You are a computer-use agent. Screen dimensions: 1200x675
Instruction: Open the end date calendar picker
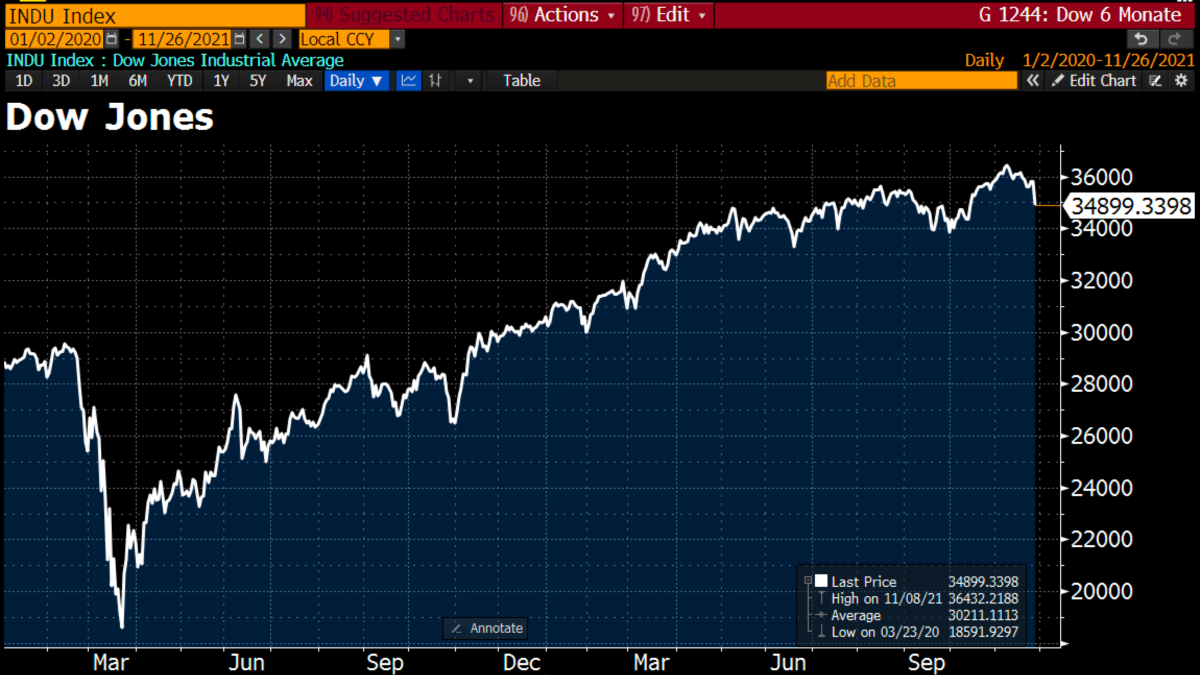point(239,39)
